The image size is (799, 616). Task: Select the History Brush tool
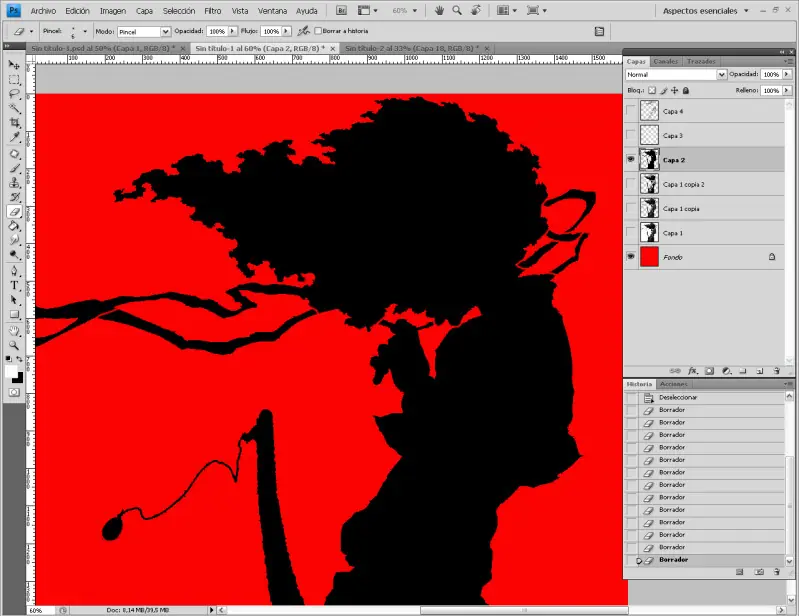(14, 197)
